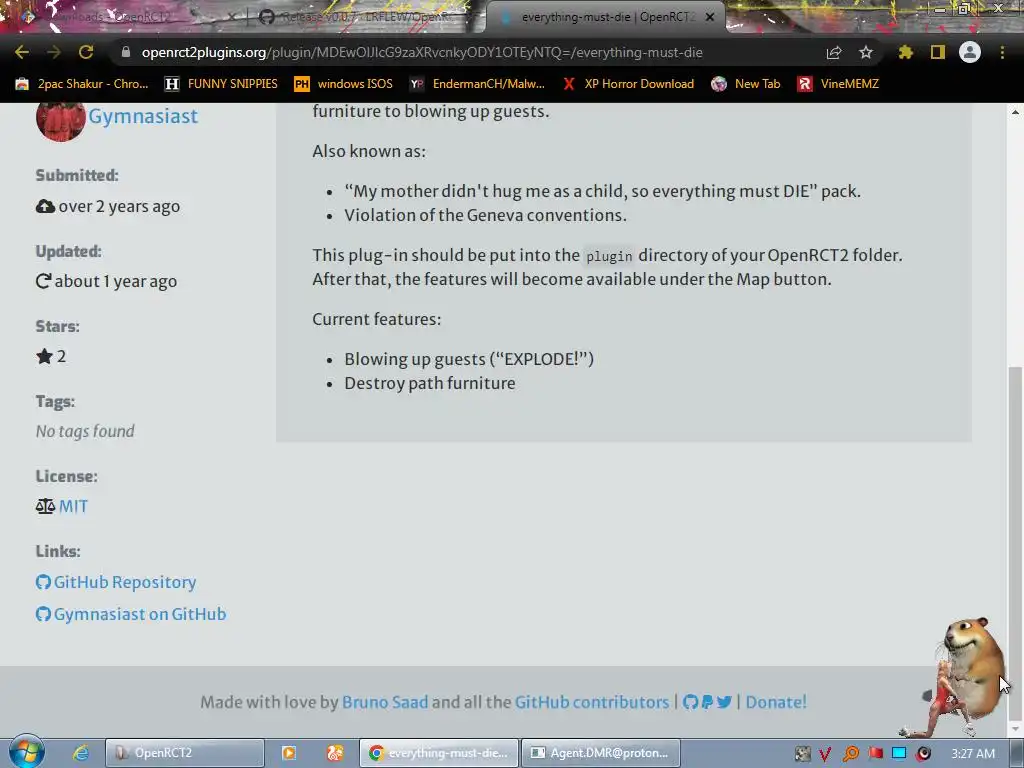Open Chrome extensions puzzle icon
The height and width of the screenshot is (768, 1024).
905,52
